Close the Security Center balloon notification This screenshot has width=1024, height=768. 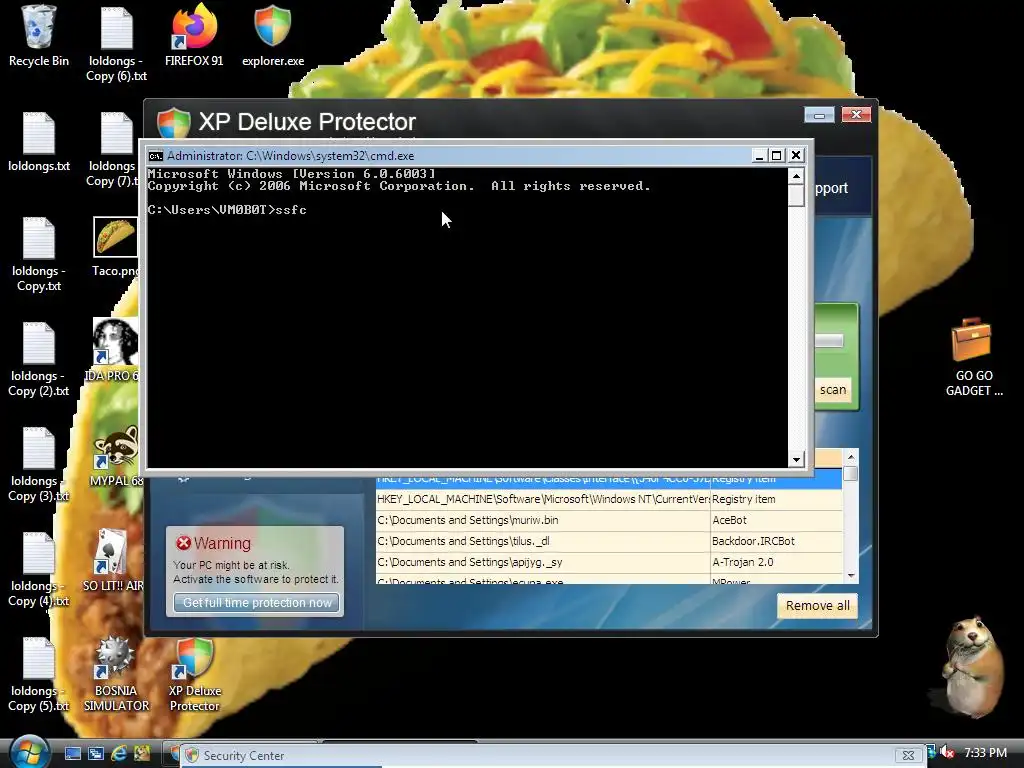(908, 756)
